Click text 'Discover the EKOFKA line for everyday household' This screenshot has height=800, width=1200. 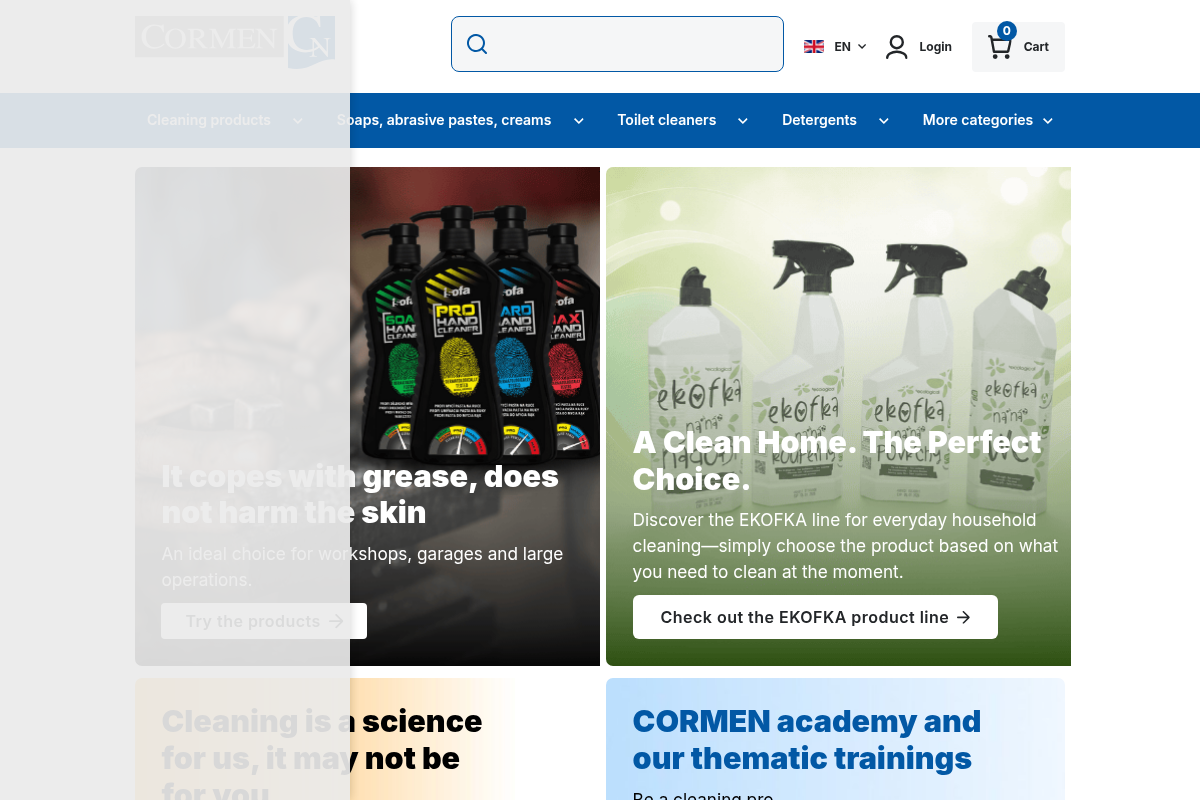pos(835,520)
